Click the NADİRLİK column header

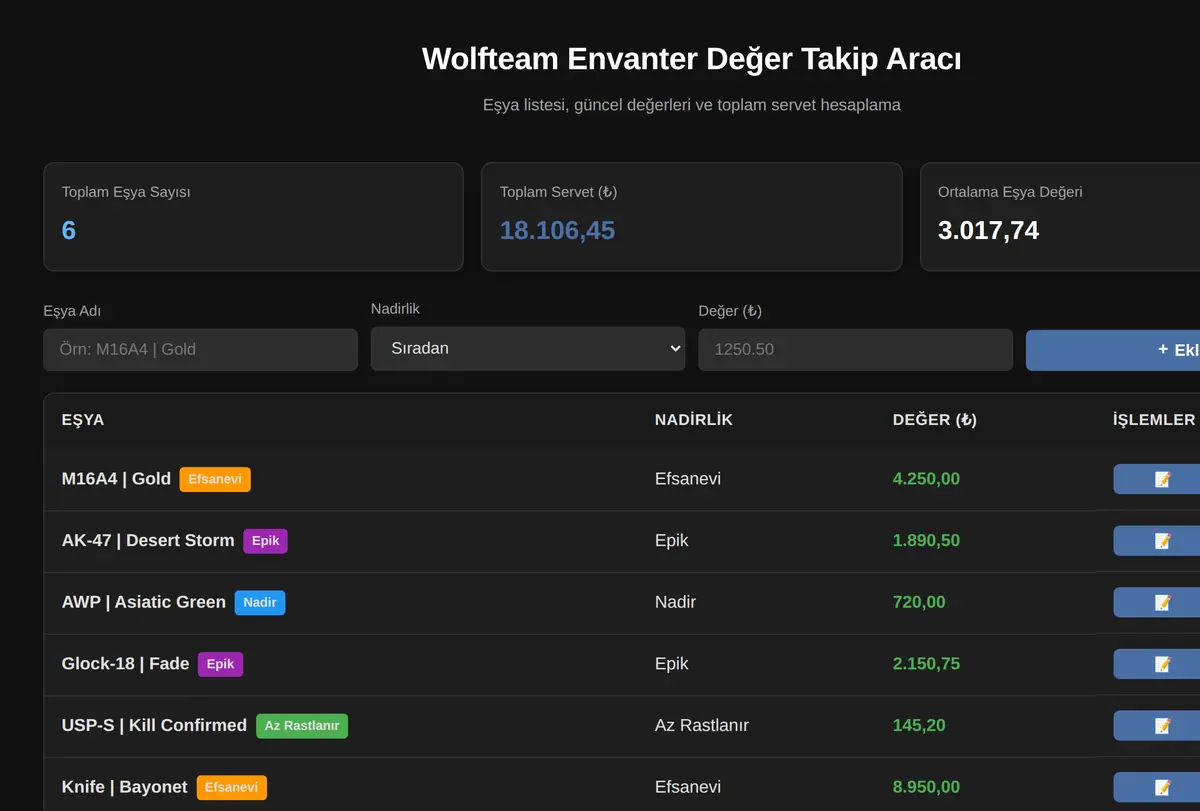[x=694, y=420]
